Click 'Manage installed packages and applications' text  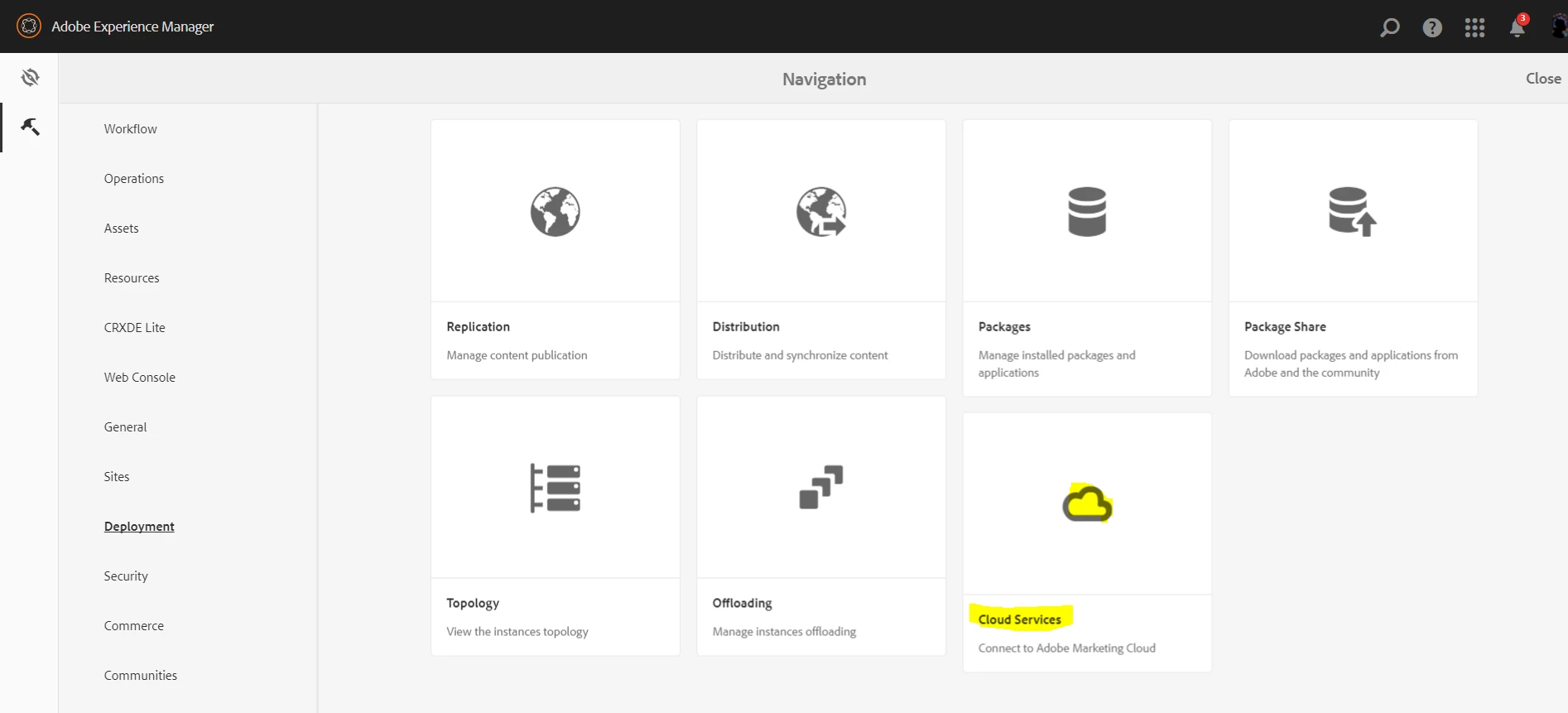click(x=1057, y=364)
